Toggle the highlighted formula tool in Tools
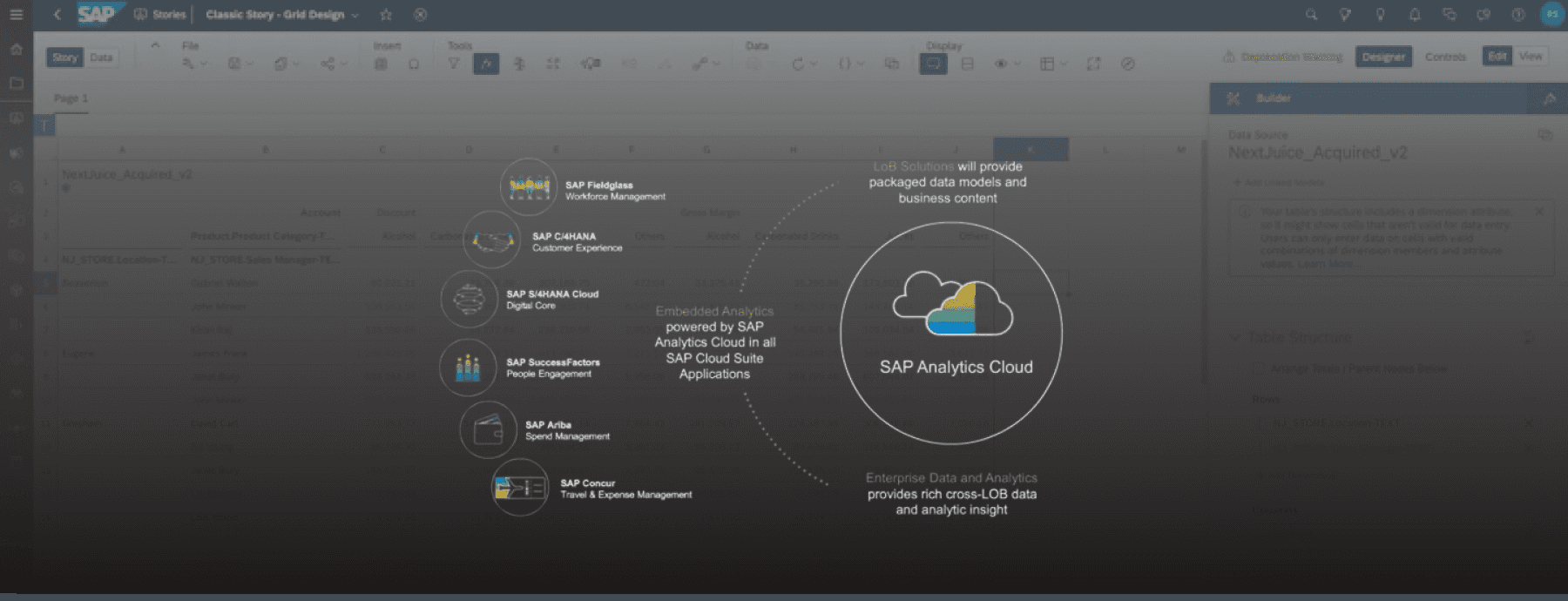This screenshot has width=1568, height=601. coord(486,64)
